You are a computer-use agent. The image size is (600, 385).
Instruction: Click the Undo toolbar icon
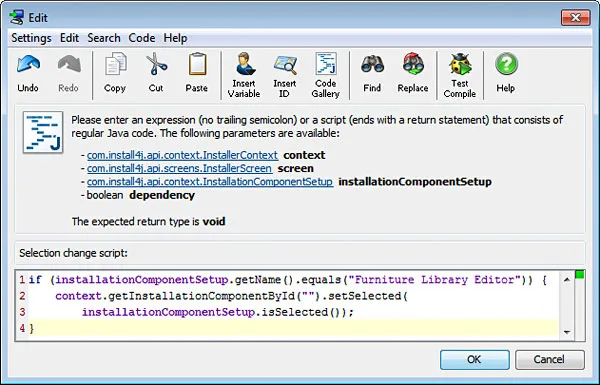(28, 73)
